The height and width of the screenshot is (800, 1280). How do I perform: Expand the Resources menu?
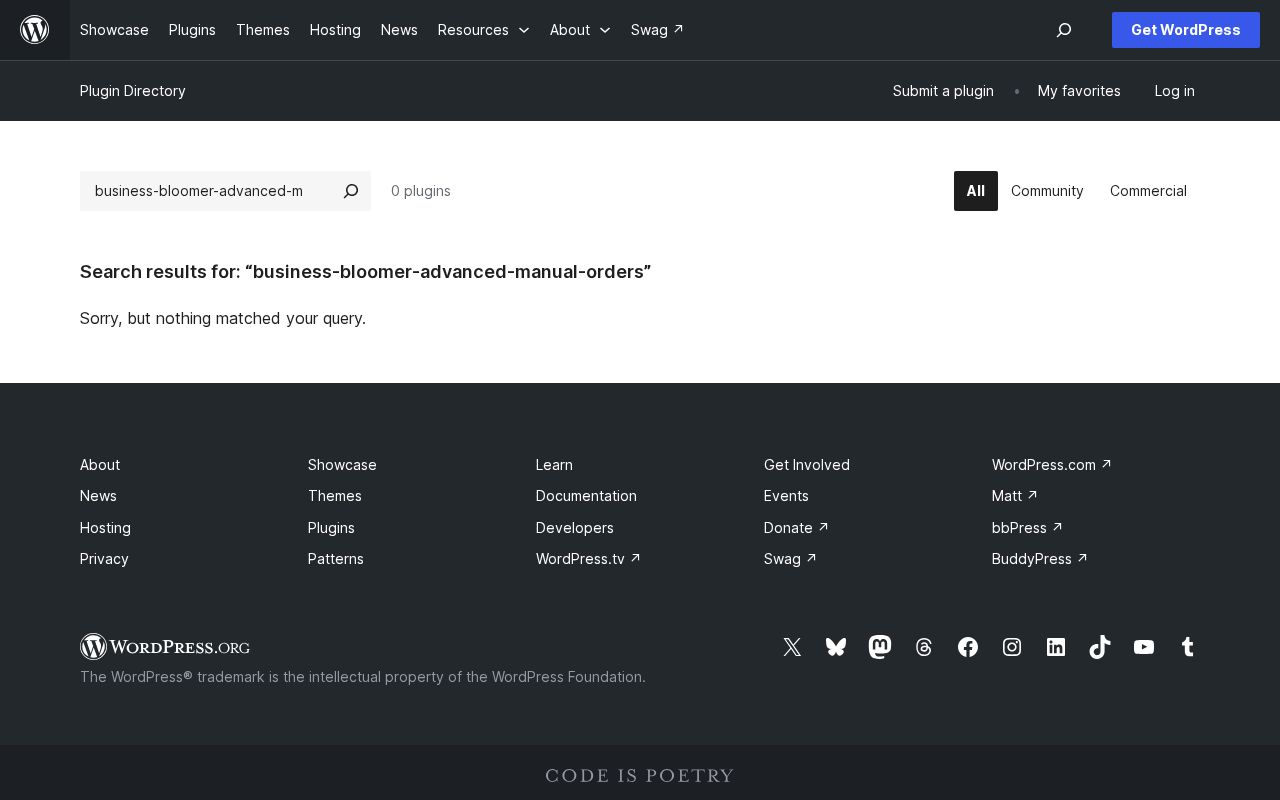[483, 30]
